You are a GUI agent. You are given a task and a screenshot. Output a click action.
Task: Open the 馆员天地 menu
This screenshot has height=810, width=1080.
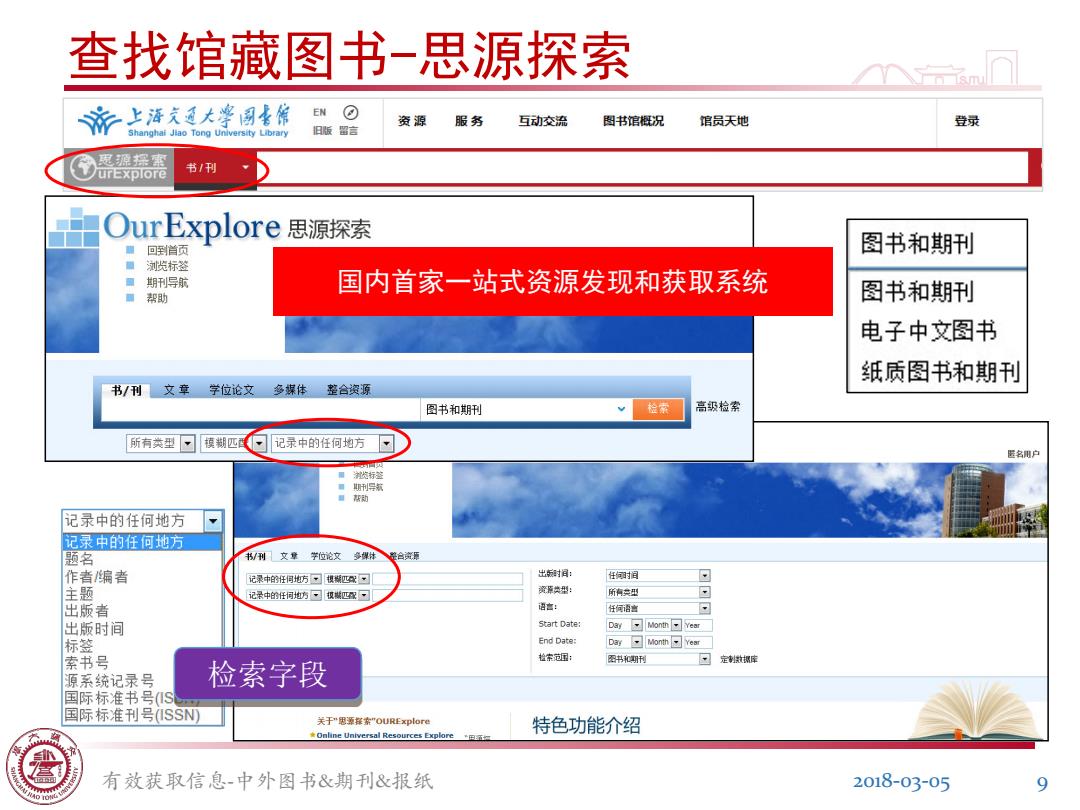click(724, 121)
